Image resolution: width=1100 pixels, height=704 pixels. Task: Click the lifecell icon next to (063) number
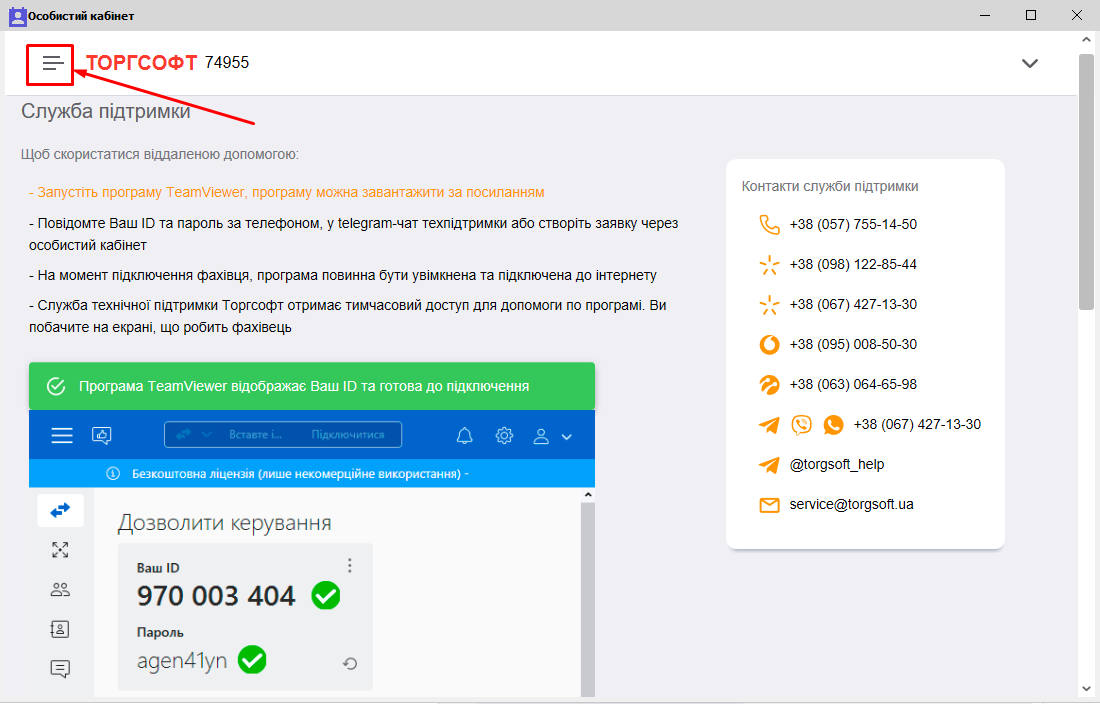[768, 385]
